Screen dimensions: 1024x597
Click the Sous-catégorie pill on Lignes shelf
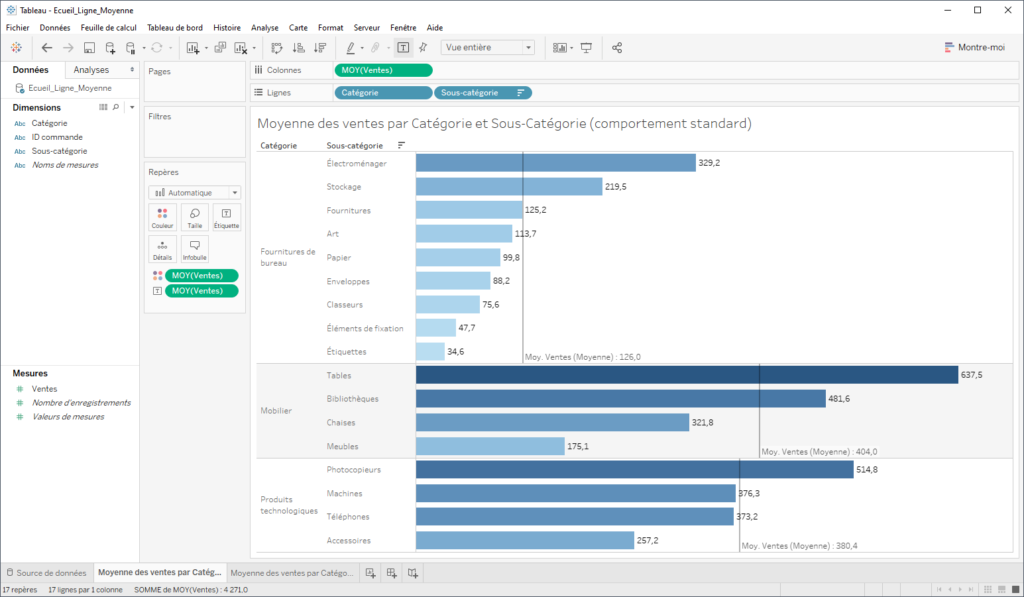tap(483, 93)
